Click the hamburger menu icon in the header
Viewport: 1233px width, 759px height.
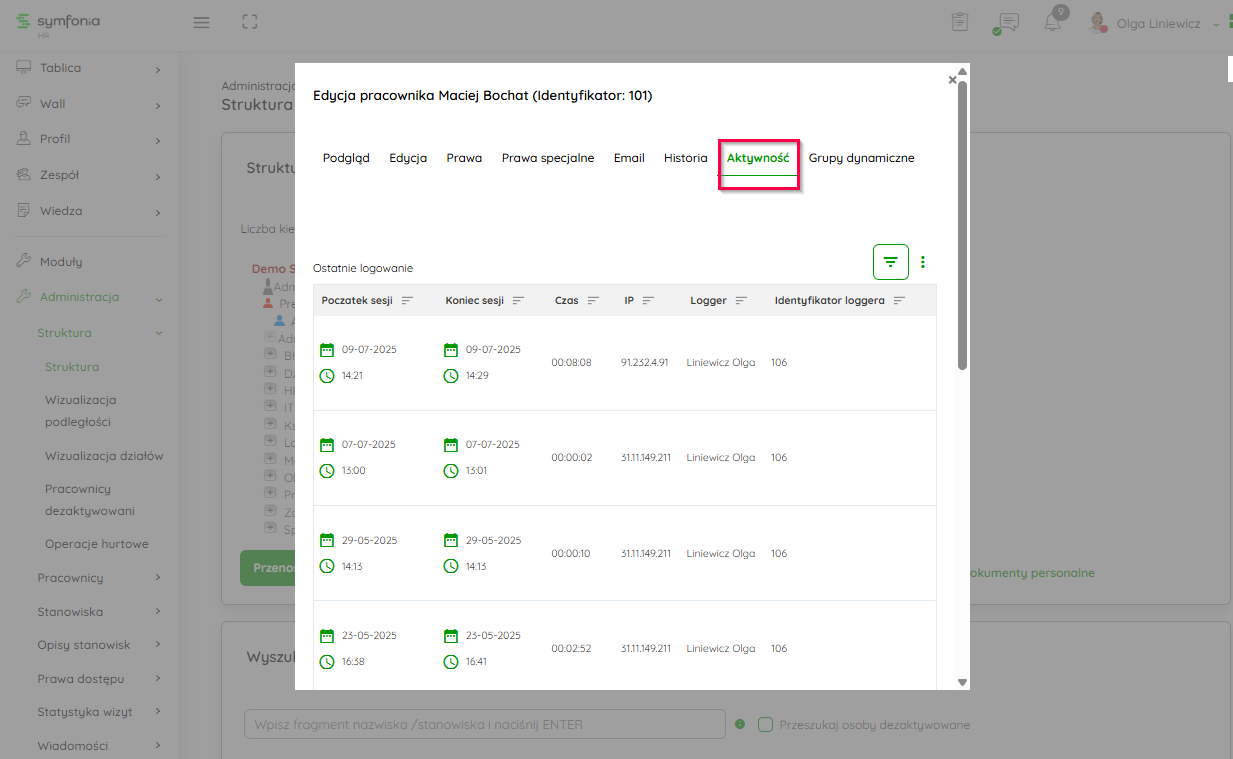201,22
